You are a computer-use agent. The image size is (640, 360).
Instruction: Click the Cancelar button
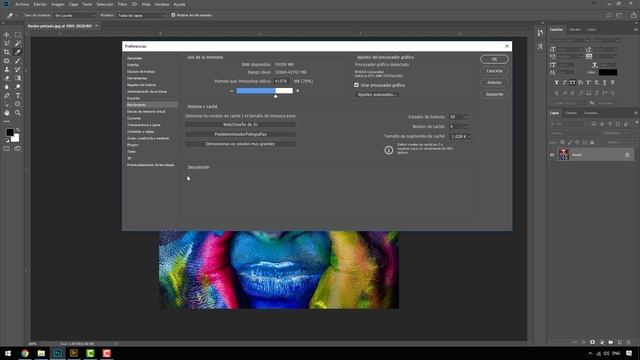494,71
